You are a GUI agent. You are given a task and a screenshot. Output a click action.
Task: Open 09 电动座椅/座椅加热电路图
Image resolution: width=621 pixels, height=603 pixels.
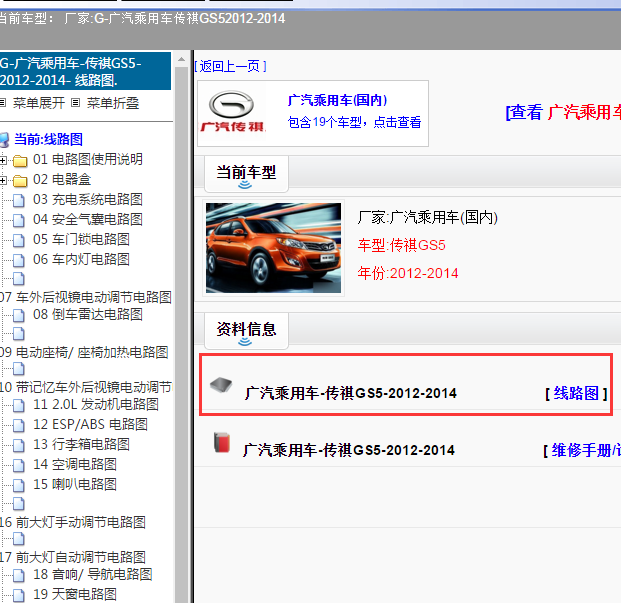[84, 352]
